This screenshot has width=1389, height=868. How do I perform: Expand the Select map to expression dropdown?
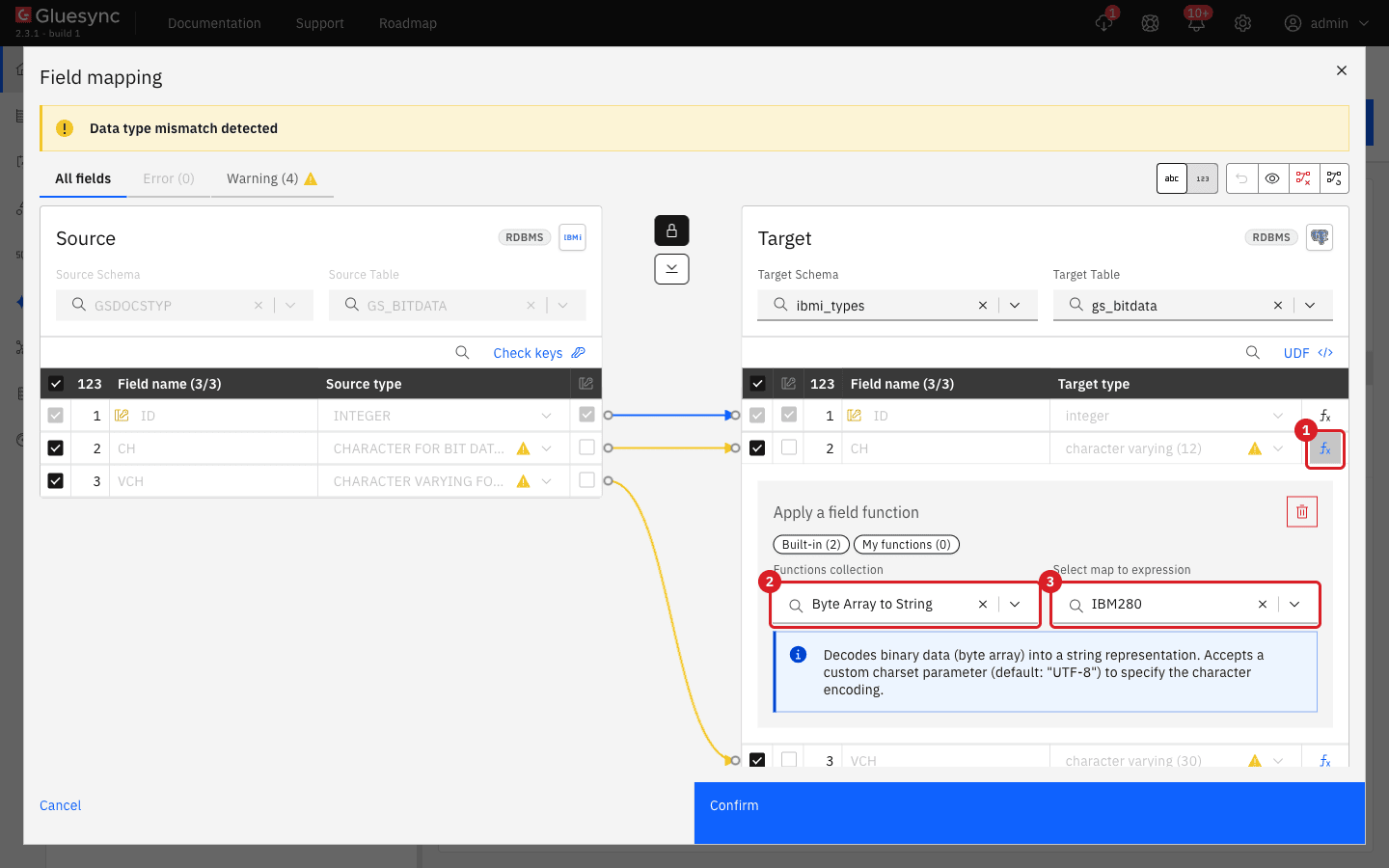tap(1294, 605)
